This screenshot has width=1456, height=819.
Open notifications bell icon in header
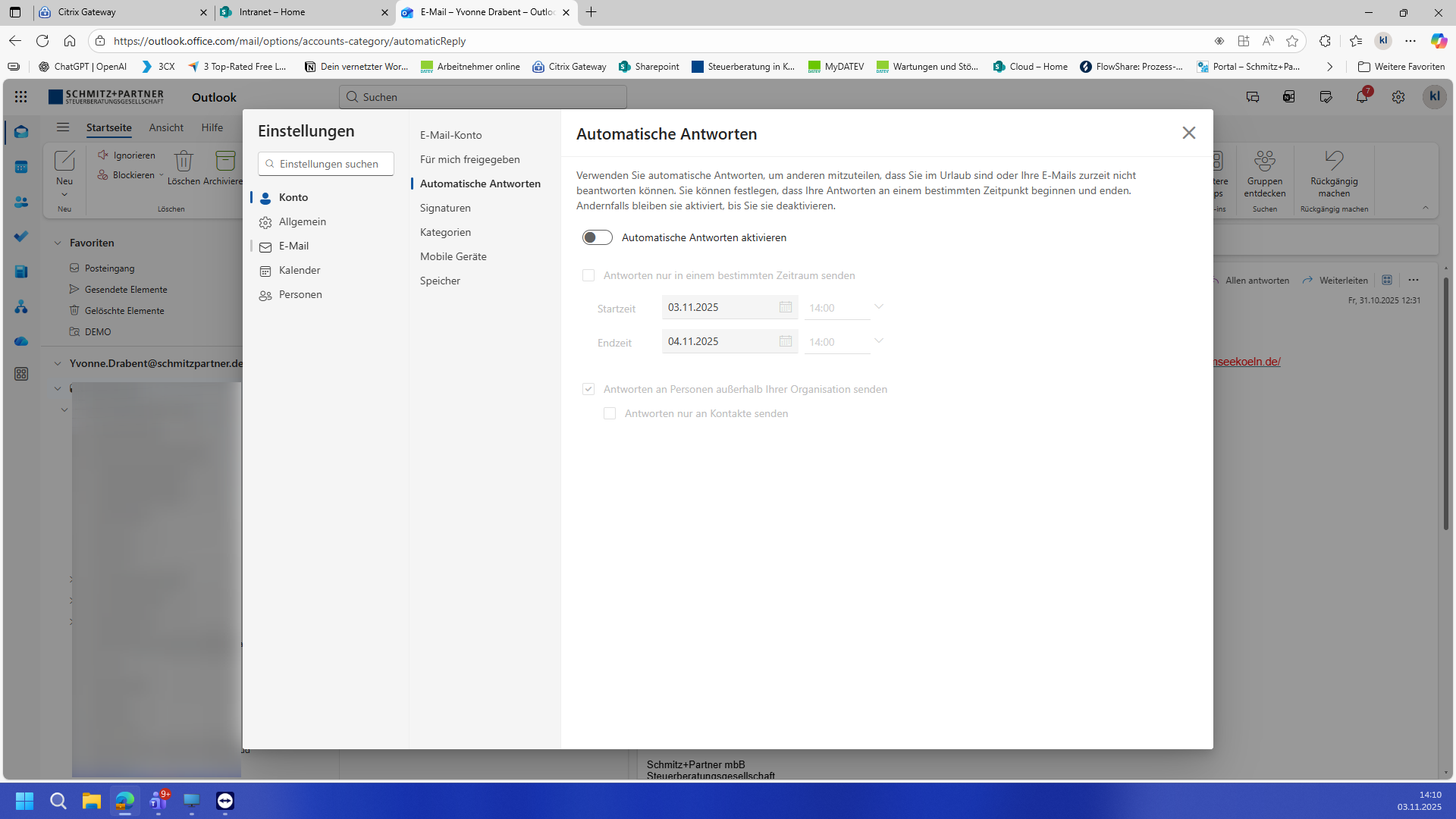click(x=1362, y=97)
